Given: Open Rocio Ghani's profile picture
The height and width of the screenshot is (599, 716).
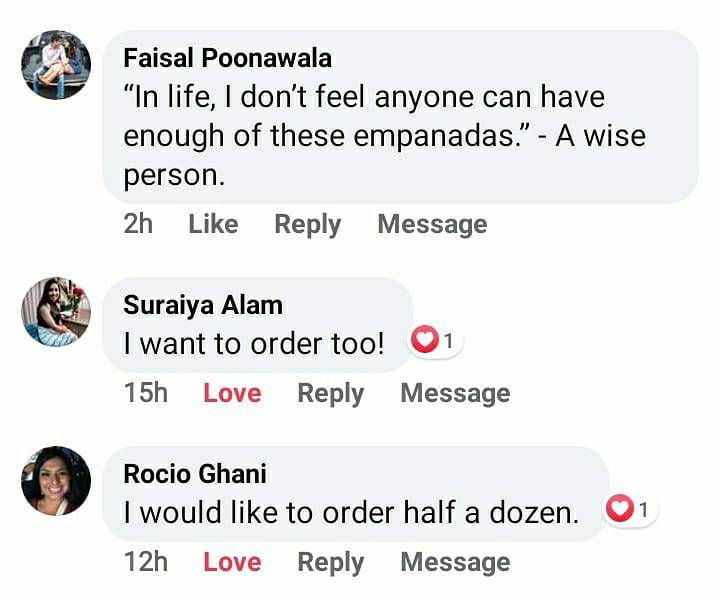Looking at the screenshot, I should (56, 481).
